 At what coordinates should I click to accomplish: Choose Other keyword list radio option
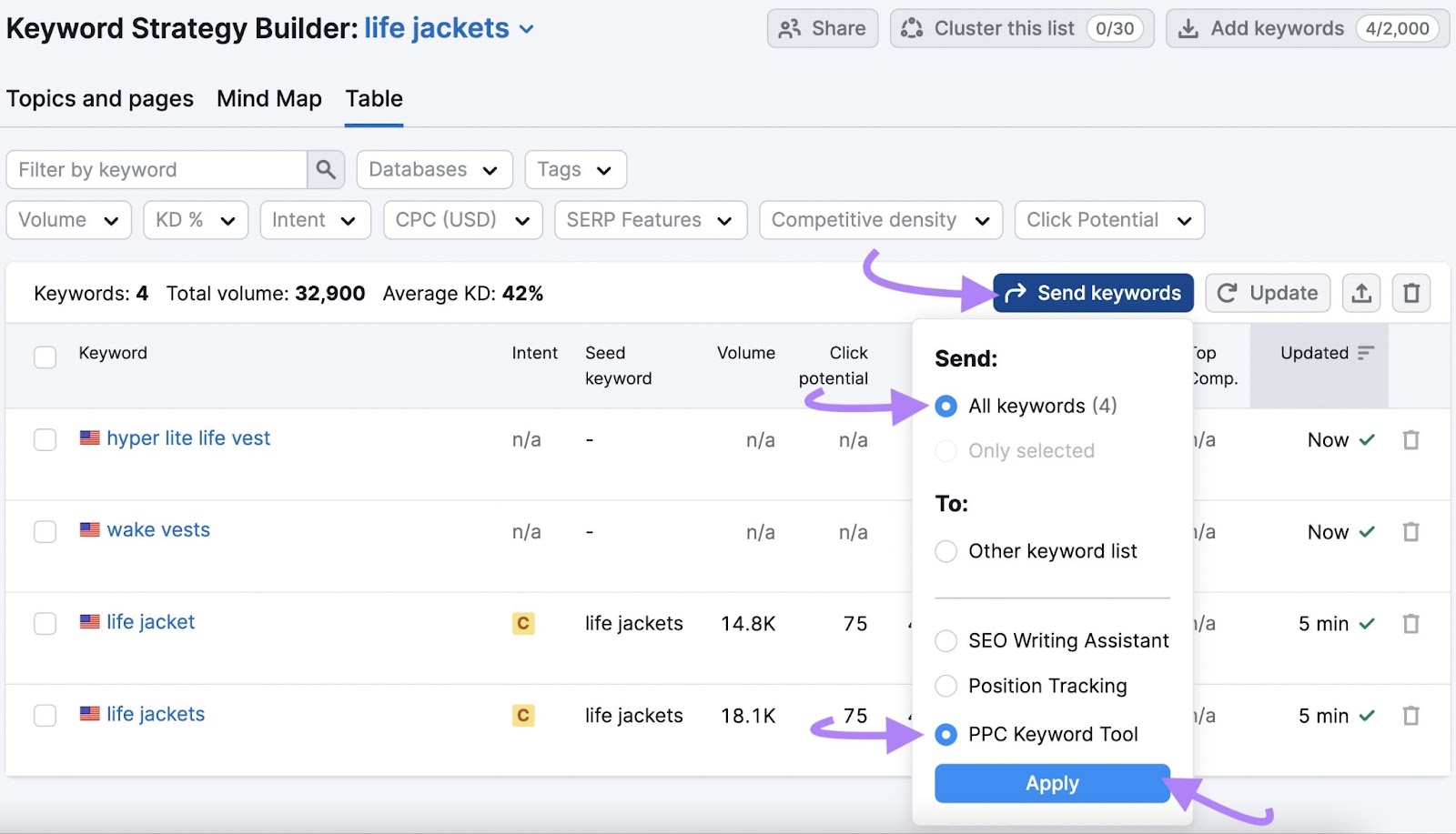[946, 551]
